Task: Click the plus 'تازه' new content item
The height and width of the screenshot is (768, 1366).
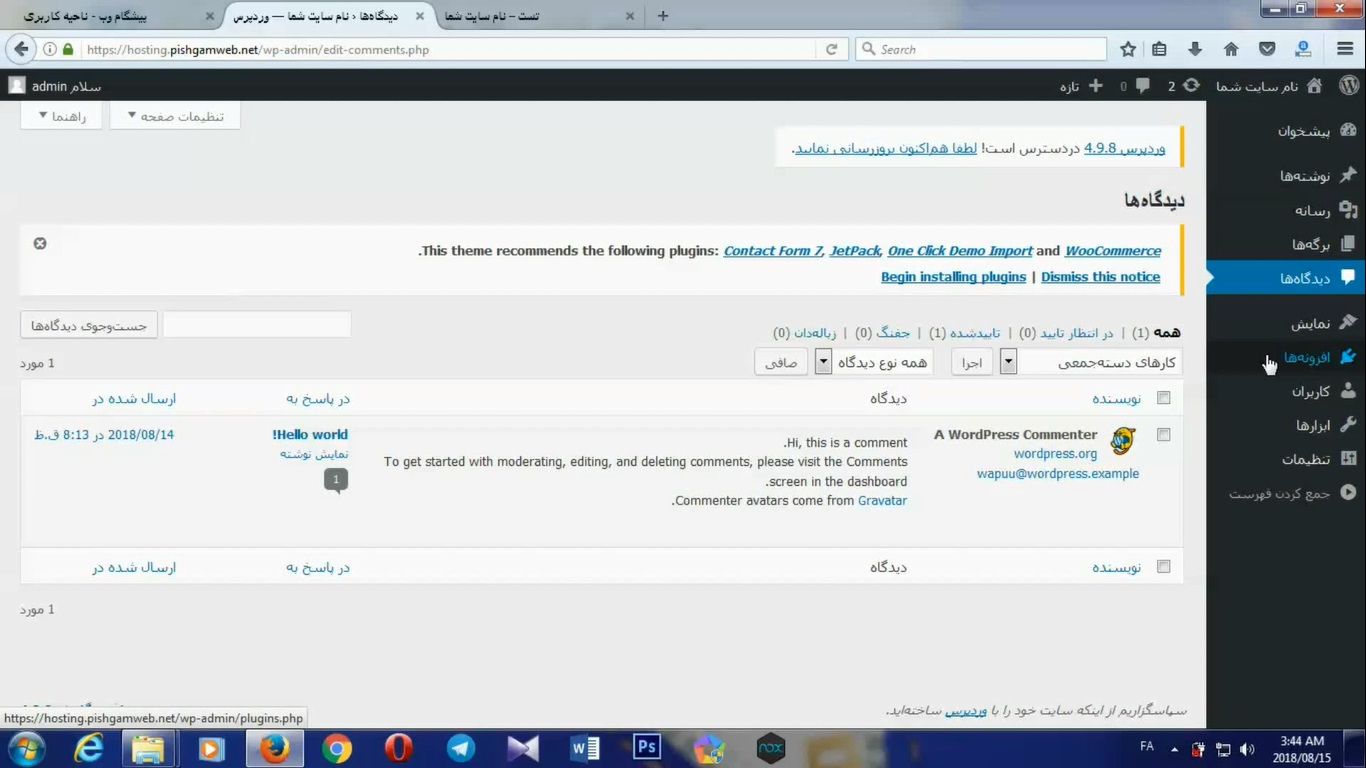Action: 1081,86
